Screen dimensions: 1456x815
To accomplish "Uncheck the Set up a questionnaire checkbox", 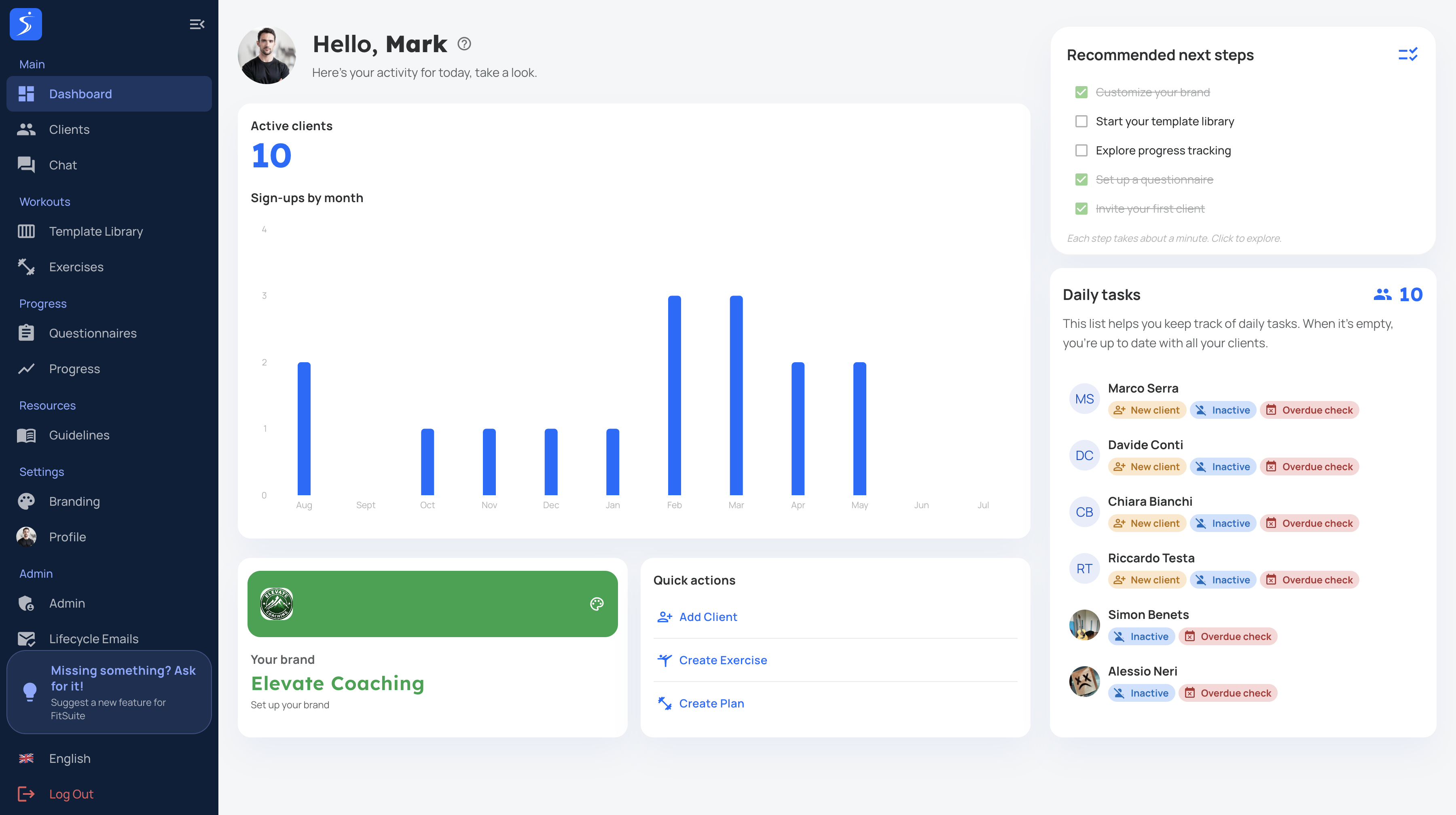I will [x=1081, y=179].
